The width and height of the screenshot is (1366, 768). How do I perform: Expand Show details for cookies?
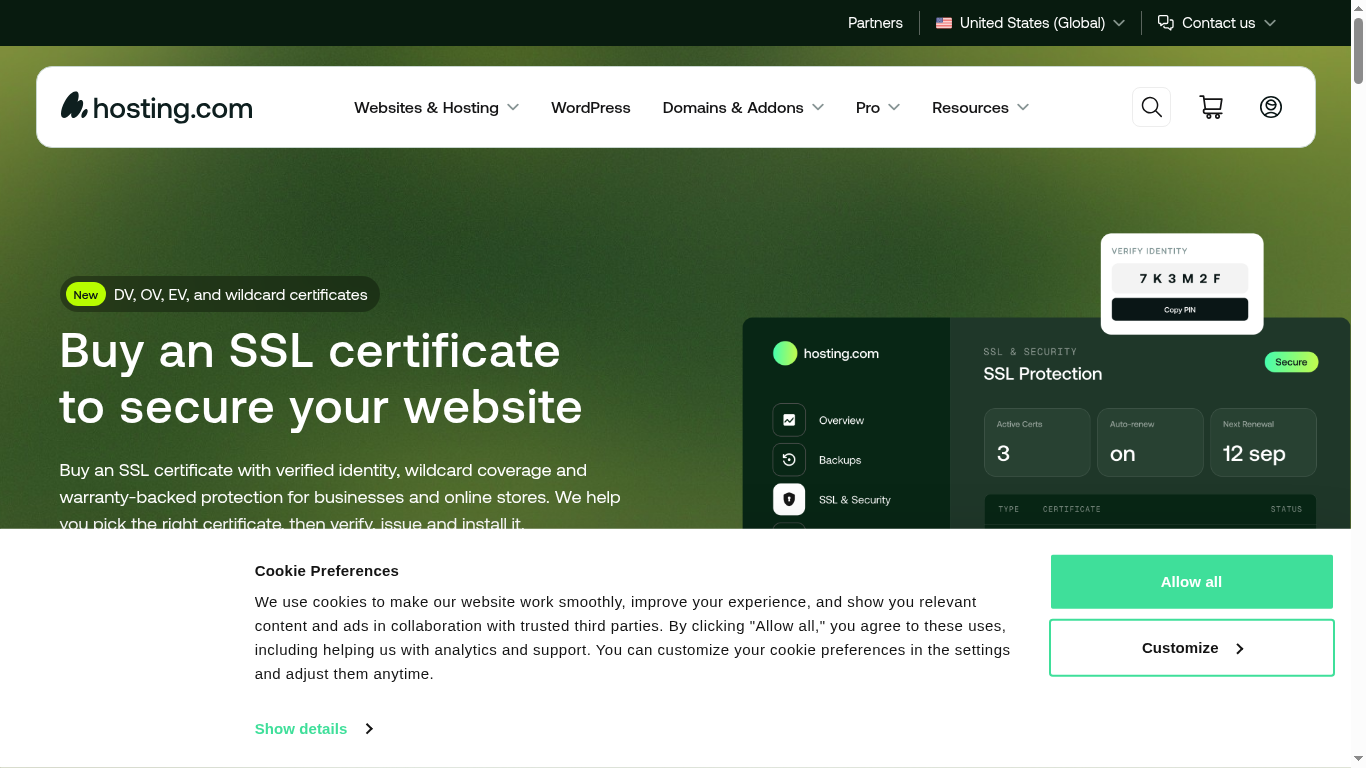tap(314, 729)
